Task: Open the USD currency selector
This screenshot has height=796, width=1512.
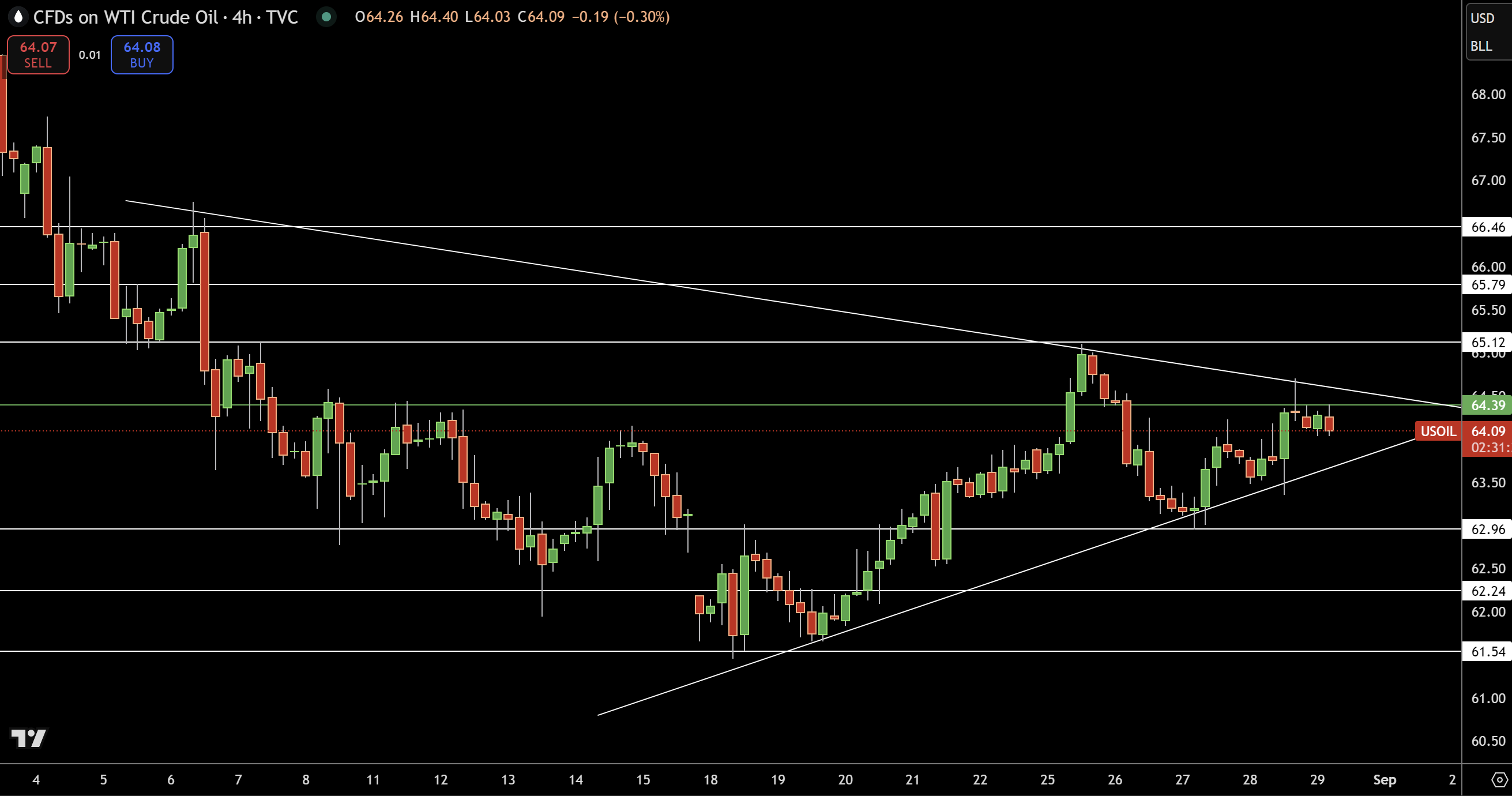Action: click(1482, 18)
